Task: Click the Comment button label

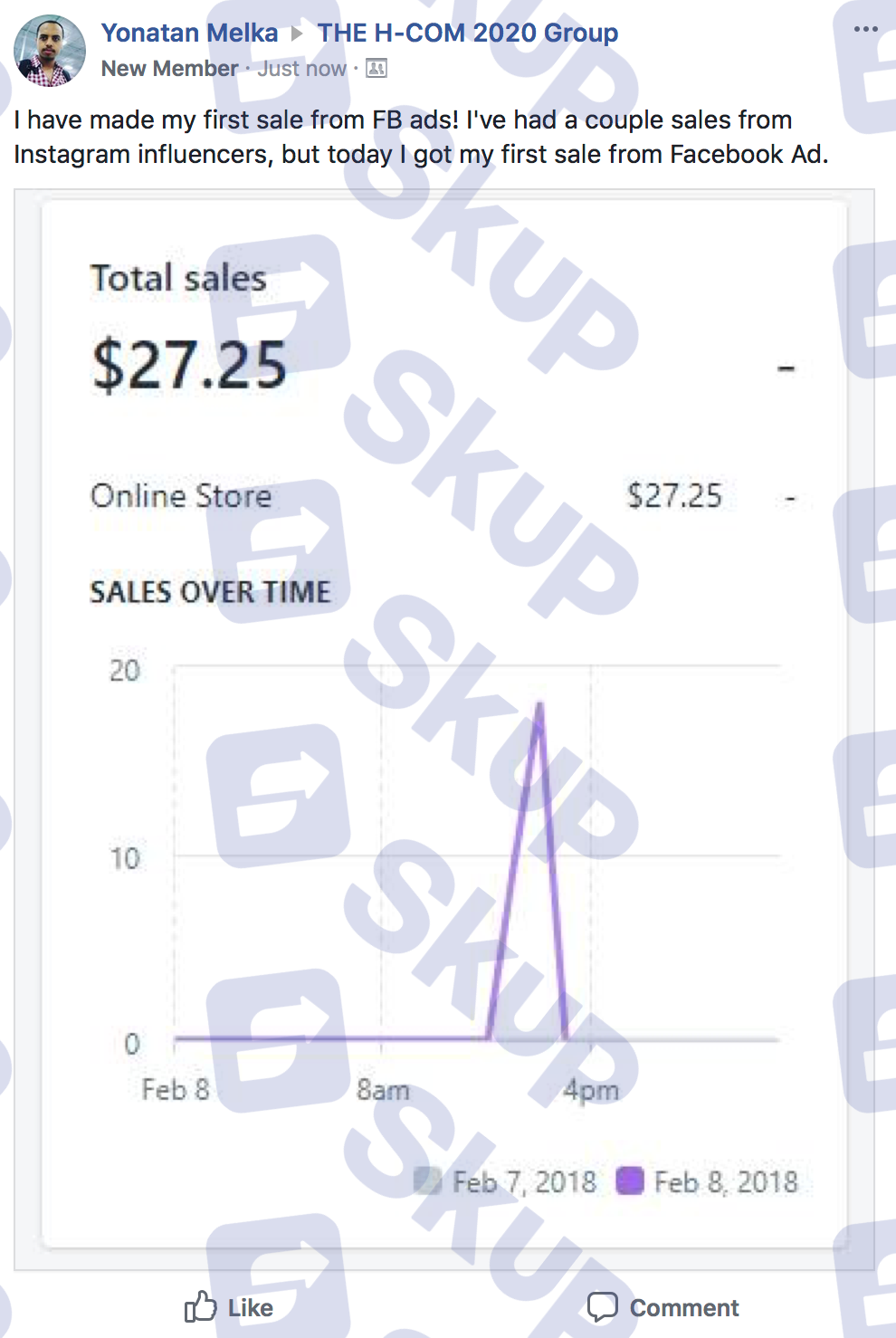Action: tap(684, 1308)
